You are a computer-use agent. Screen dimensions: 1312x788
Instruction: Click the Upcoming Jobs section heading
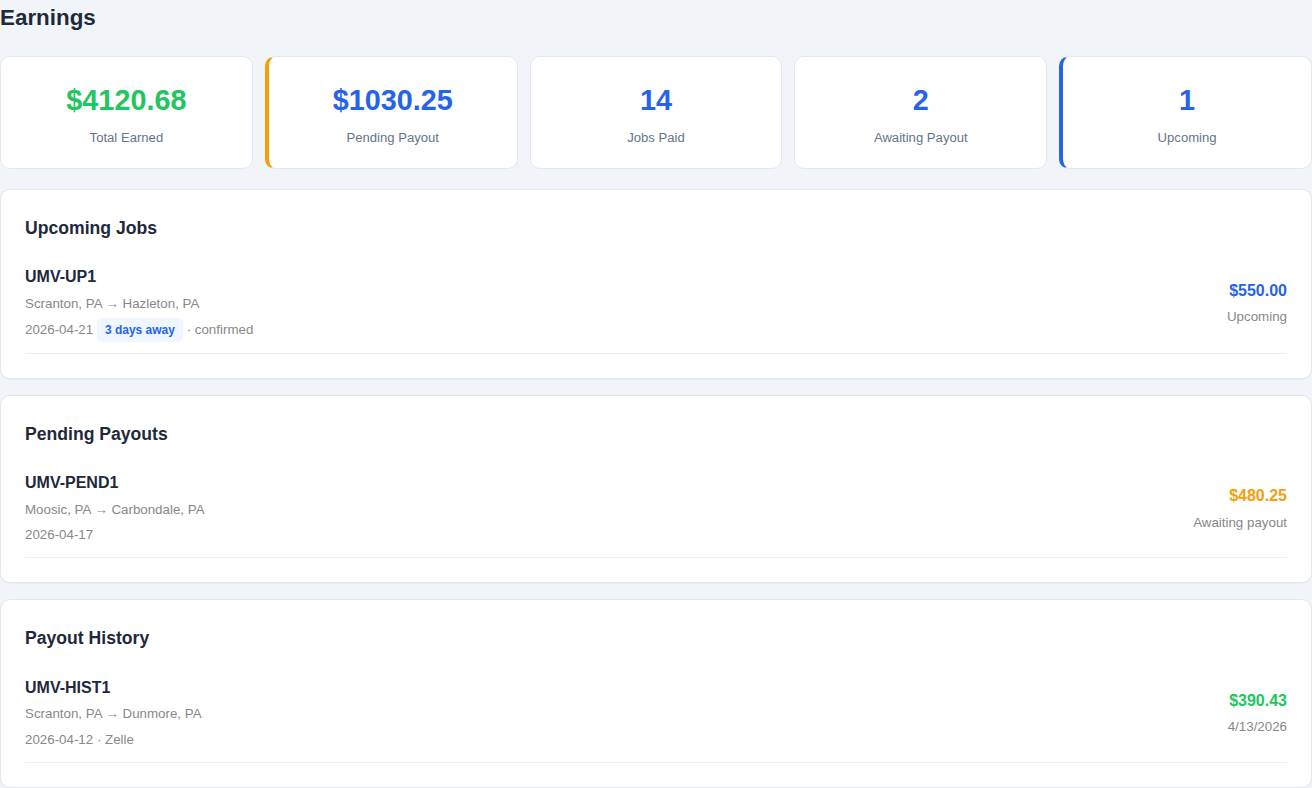pos(91,228)
